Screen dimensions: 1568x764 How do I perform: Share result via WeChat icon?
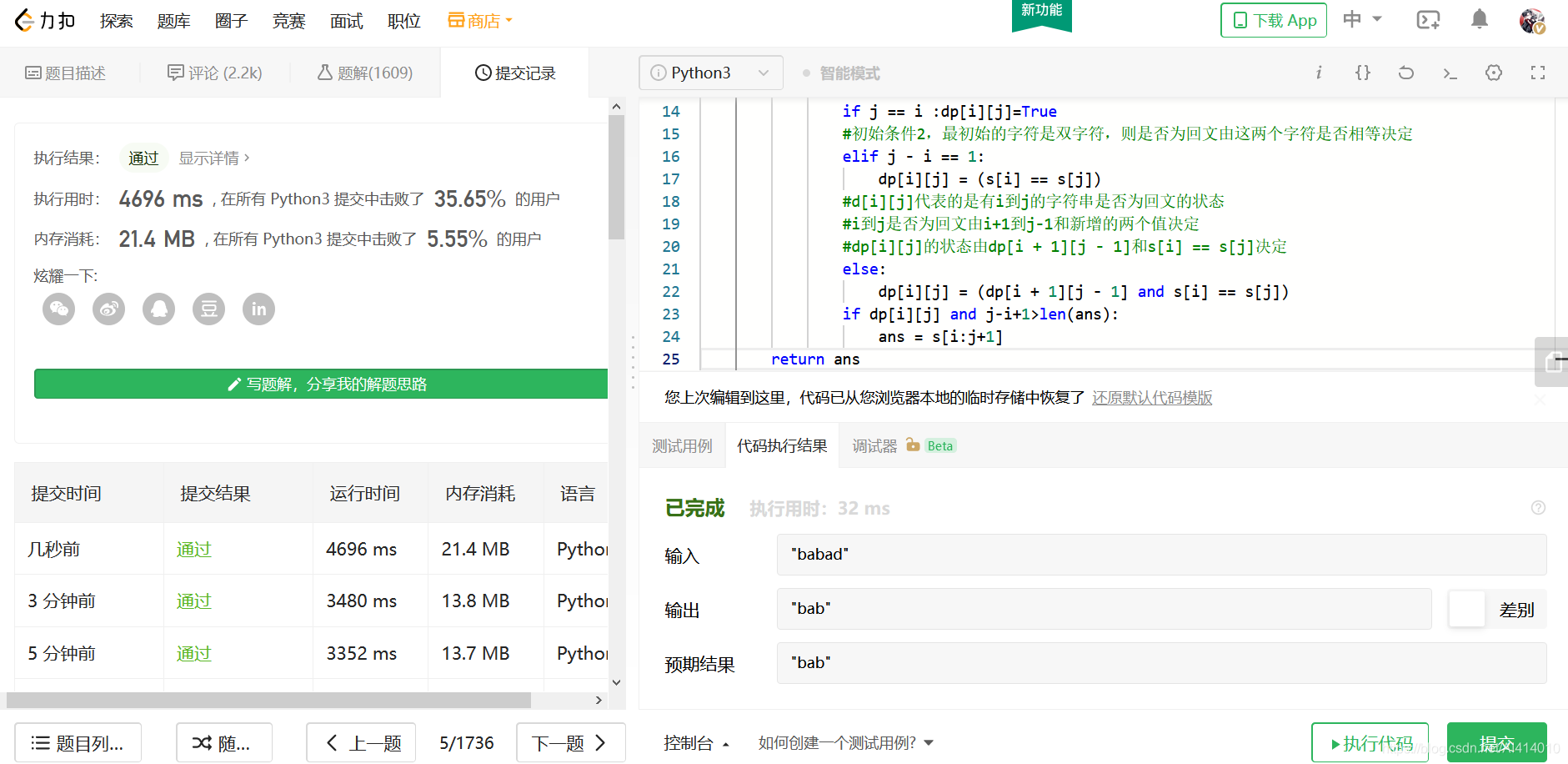59,309
